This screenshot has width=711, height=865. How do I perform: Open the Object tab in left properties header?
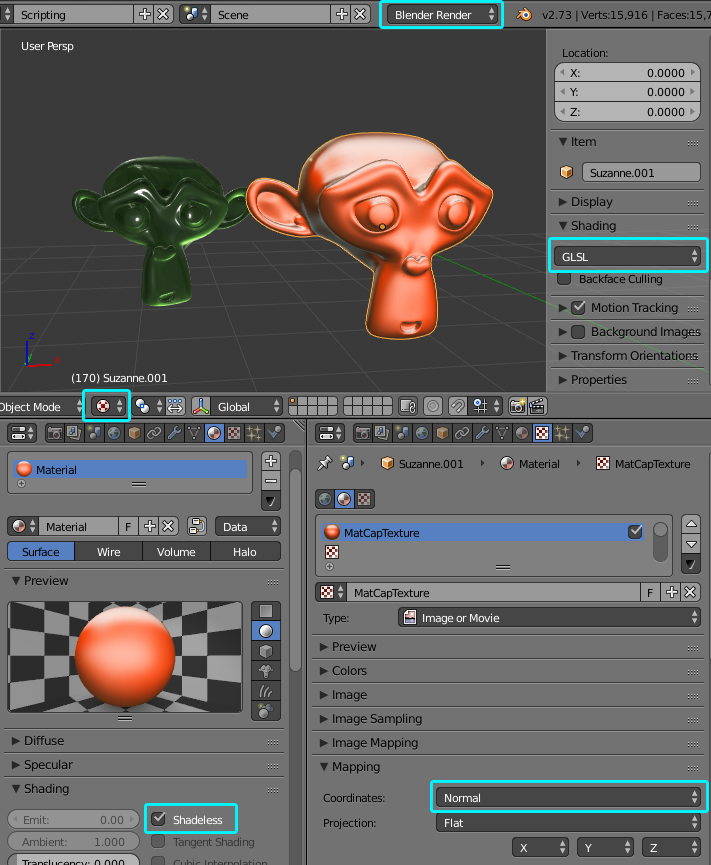[134, 433]
